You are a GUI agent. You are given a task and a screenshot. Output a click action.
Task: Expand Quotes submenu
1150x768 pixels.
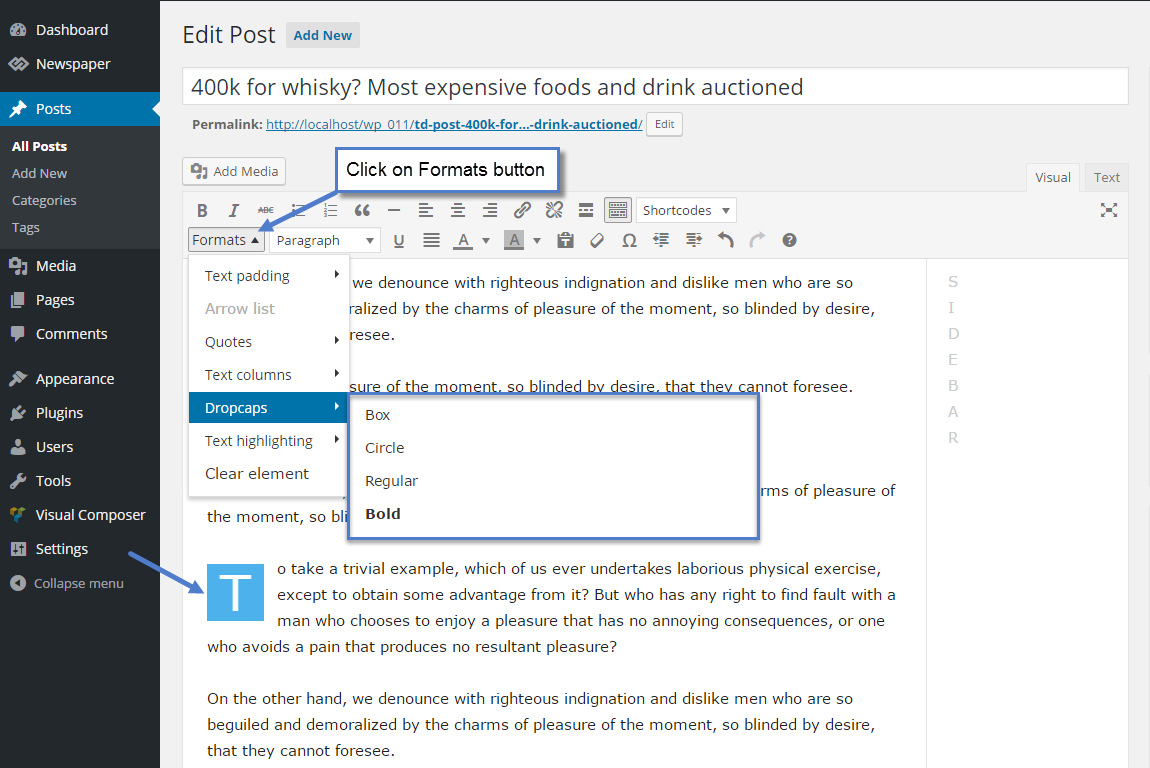[x=269, y=342]
